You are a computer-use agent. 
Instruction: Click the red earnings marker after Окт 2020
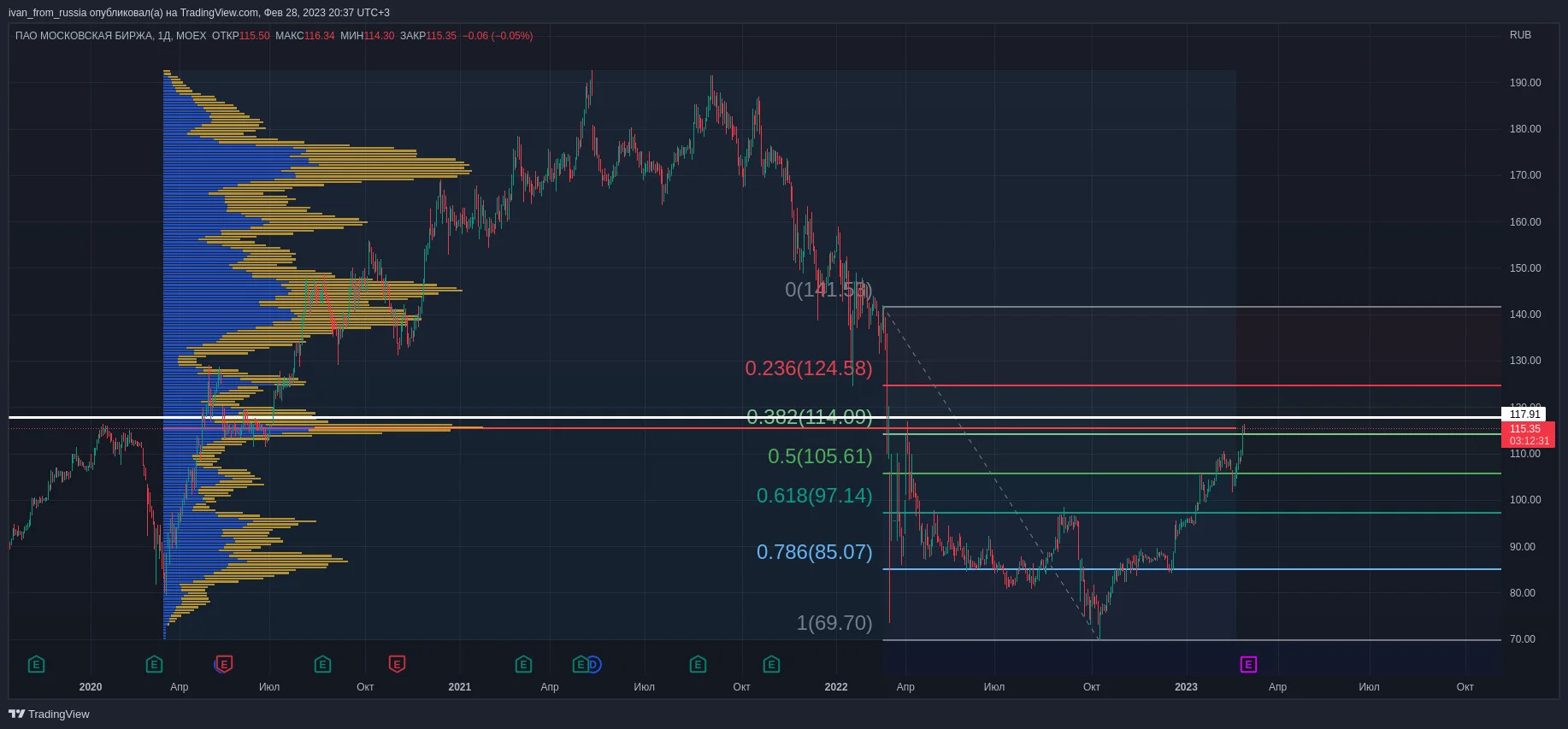(x=397, y=664)
